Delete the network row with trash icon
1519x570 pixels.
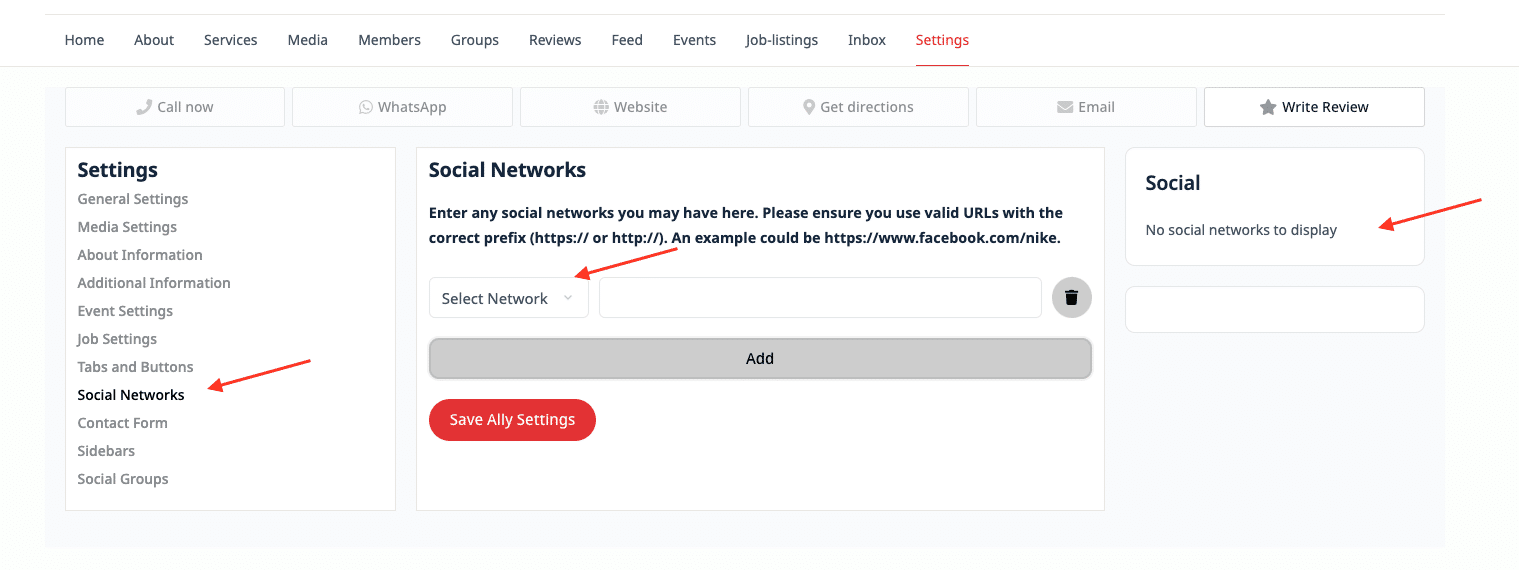coord(1072,298)
